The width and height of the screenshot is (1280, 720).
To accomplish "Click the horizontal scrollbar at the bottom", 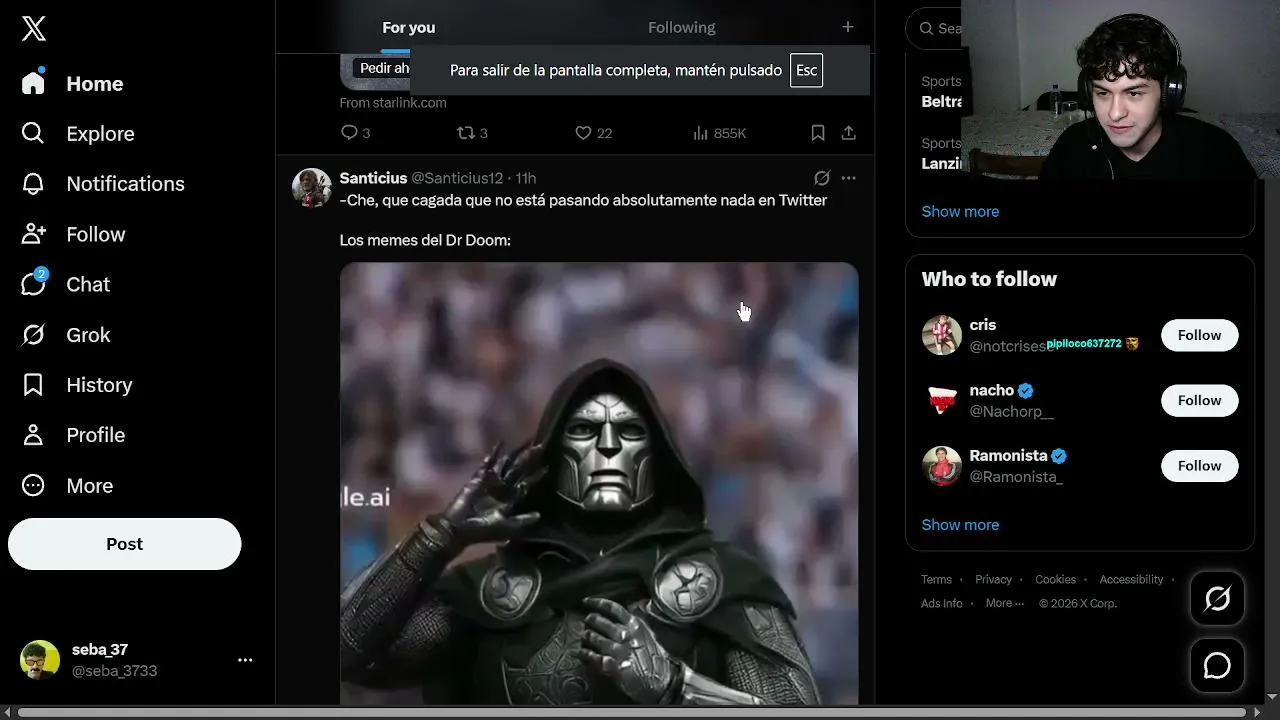I will (x=632, y=712).
